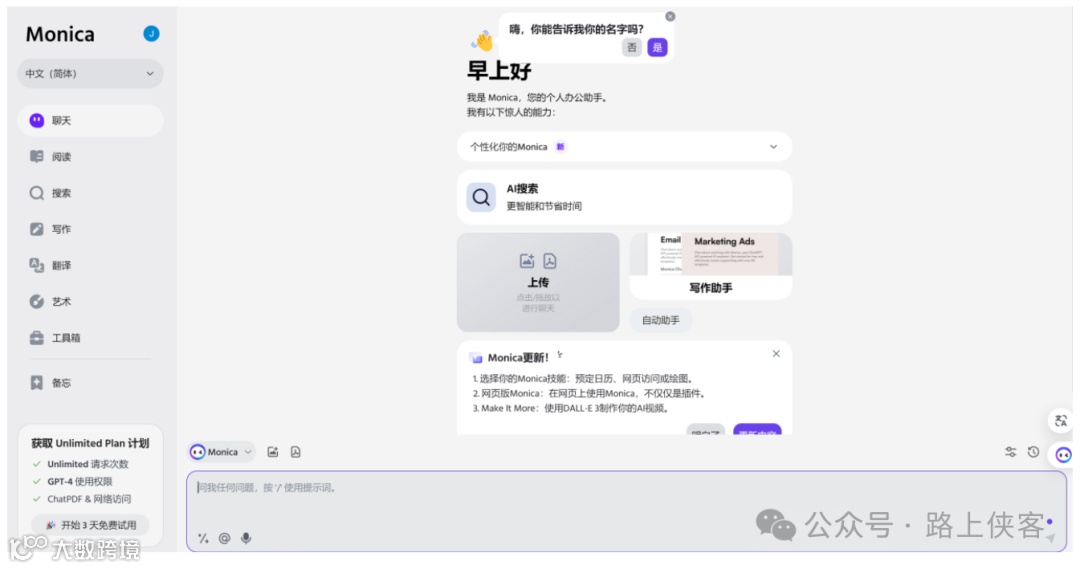Click the upload PDF icon above input
This screenshot has width=1080, height=569.
click(x=295, y=452)
